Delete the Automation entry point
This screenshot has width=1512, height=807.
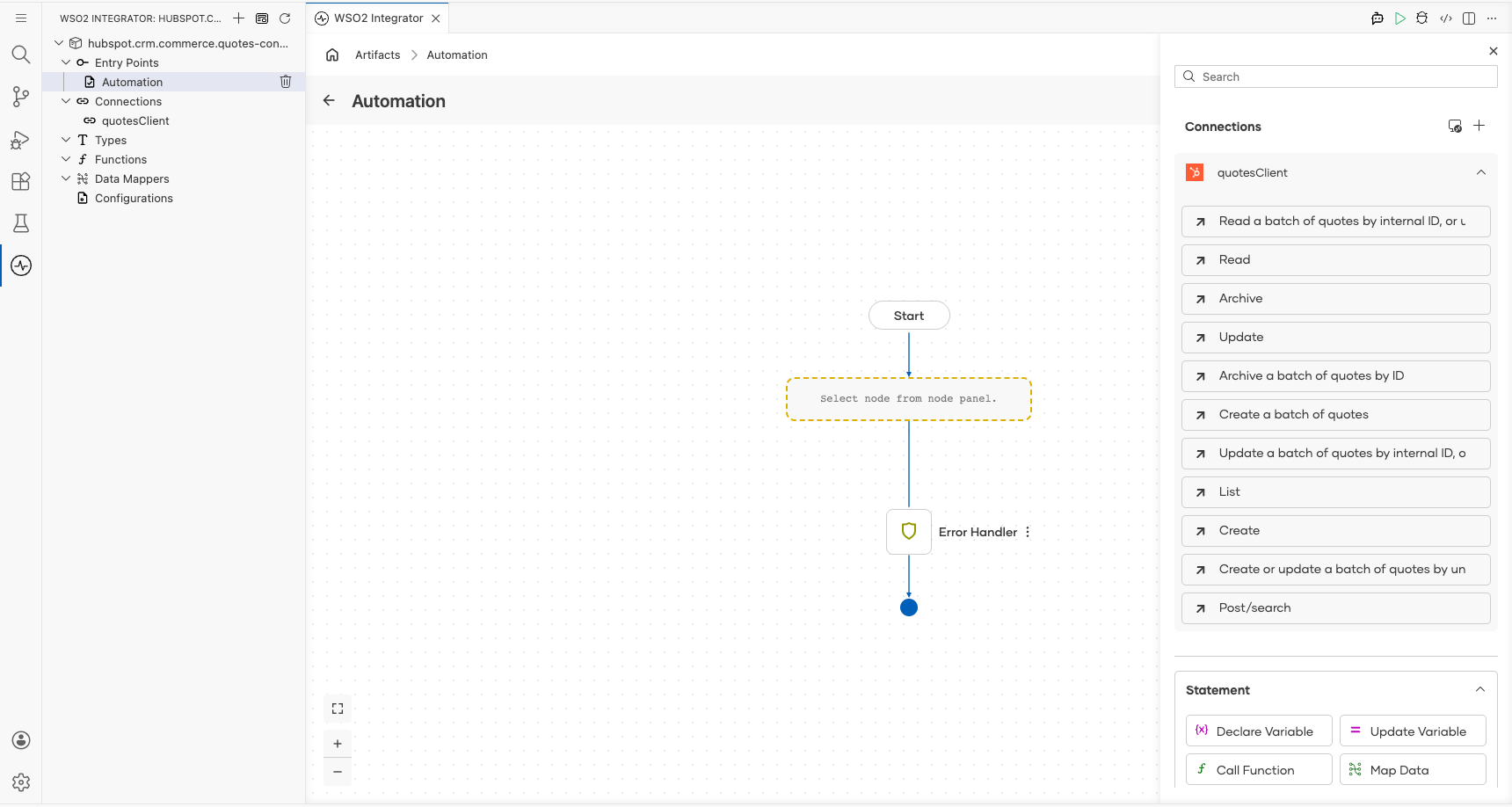[x=286, y=82]
